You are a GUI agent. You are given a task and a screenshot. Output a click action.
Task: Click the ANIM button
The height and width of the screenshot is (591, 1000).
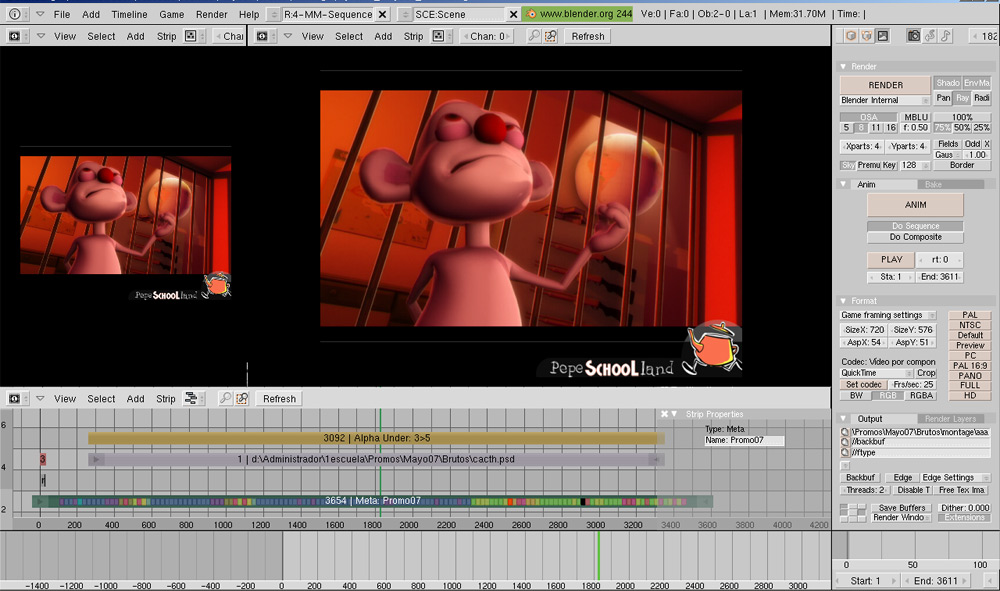coord(915,205)
